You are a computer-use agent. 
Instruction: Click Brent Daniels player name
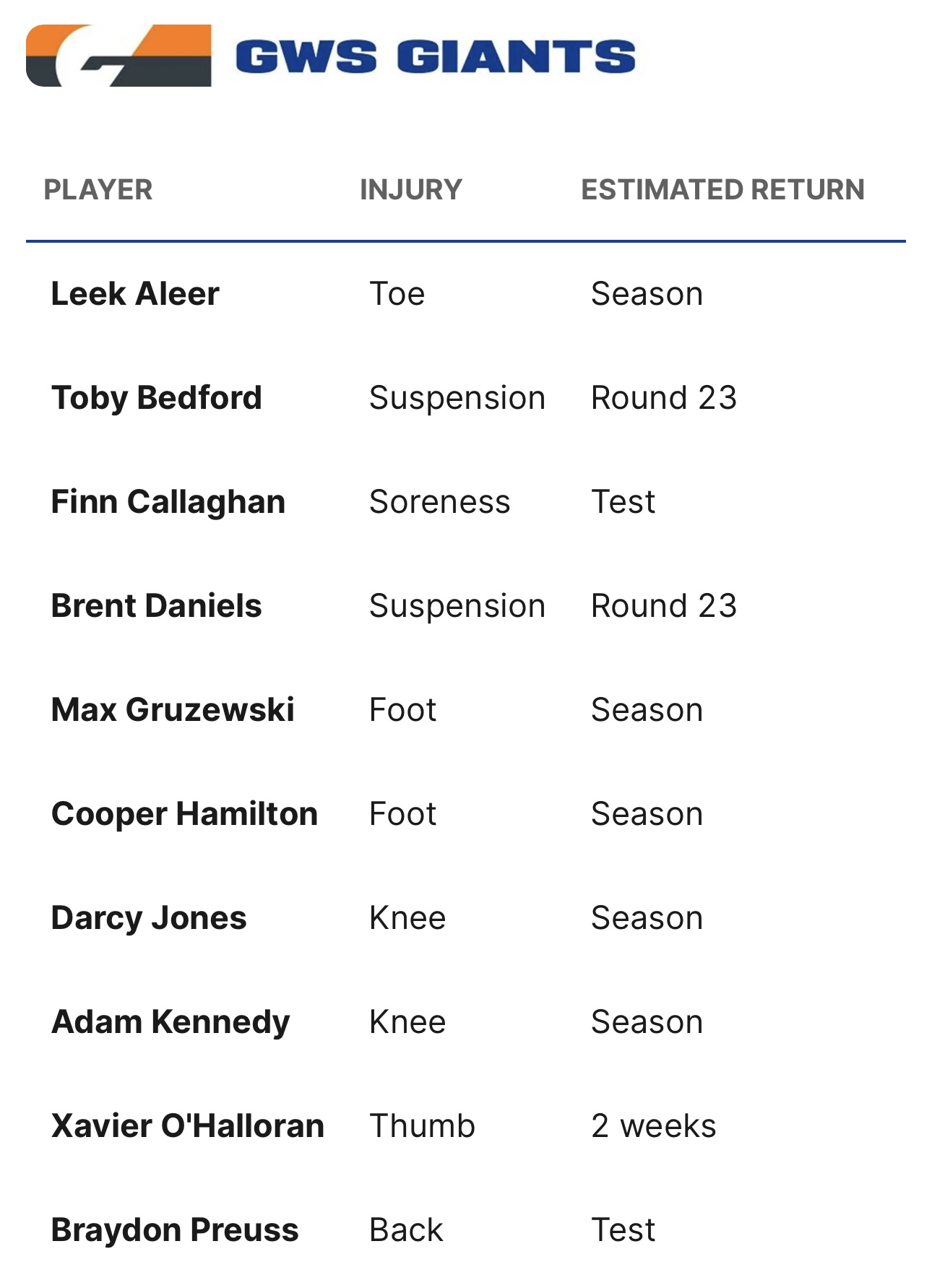coord(157,606)
